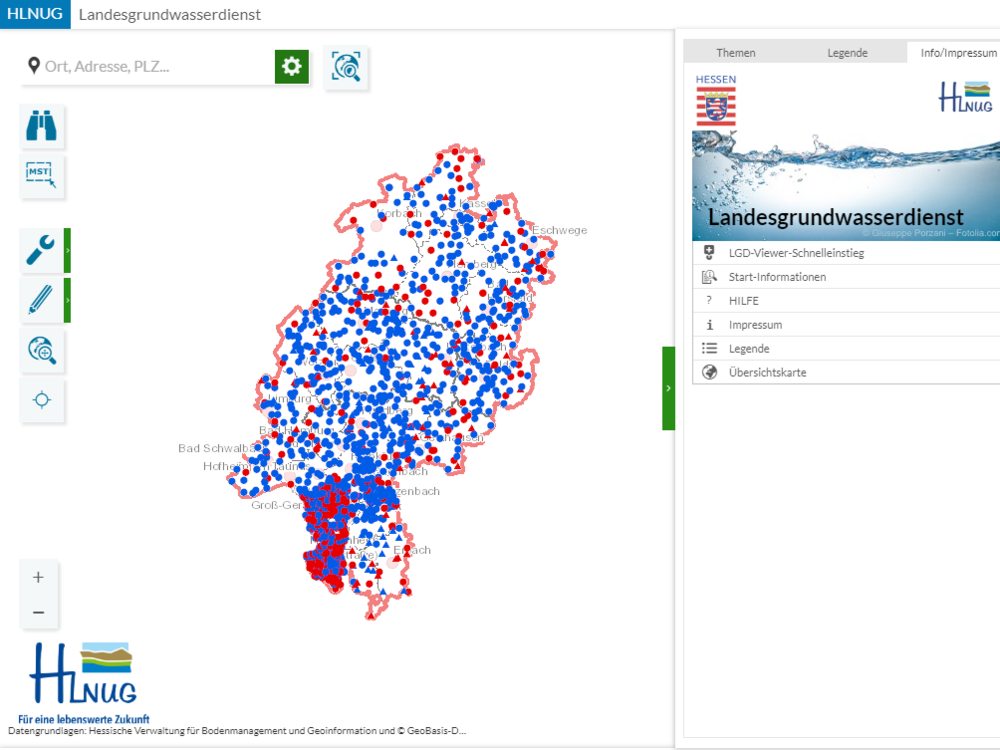Open the pencil drawing tool
This screenshot has height=750, width=1000.
tap(42, 300)
